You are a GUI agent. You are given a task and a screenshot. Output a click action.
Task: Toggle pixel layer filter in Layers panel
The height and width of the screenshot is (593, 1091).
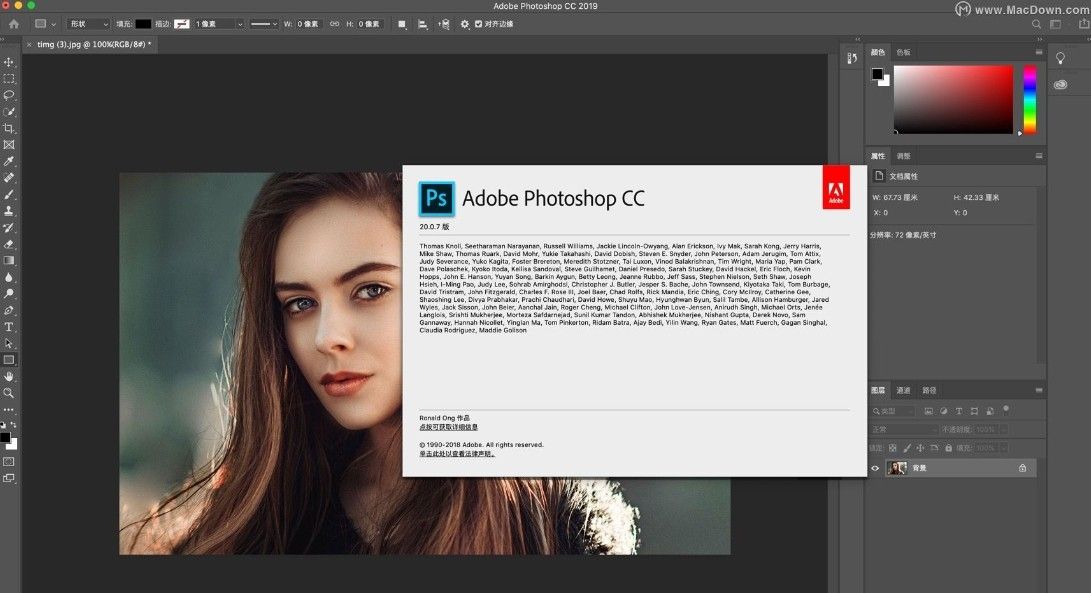928,411
